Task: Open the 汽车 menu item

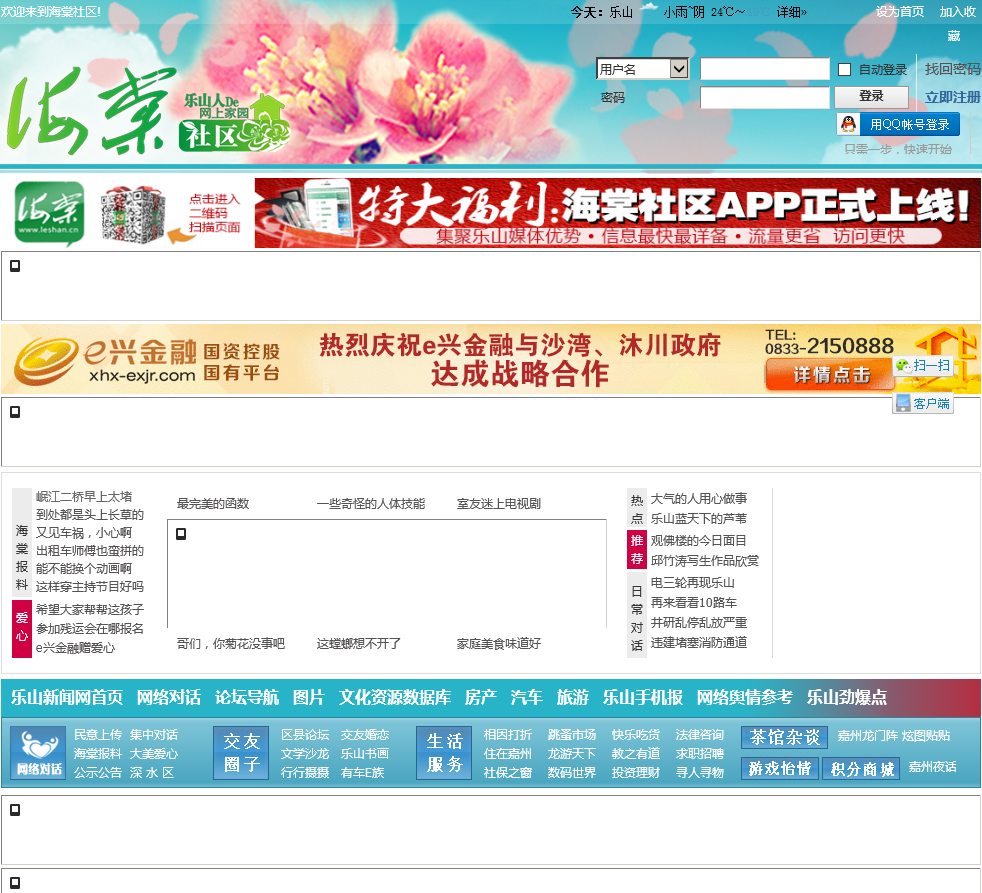Action: click(x=527, y=698)
